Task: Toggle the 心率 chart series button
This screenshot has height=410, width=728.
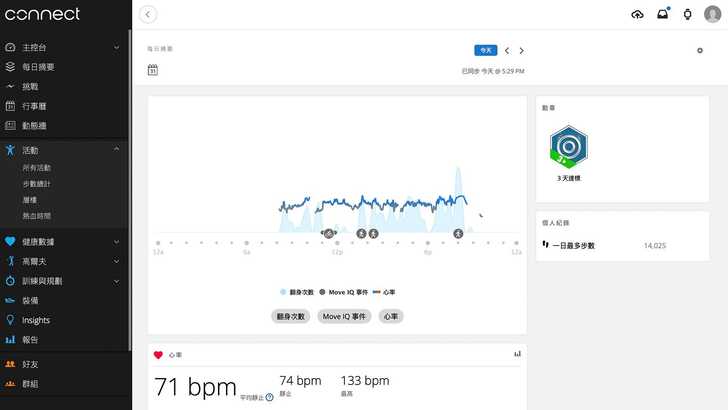Action: (391, 316)
